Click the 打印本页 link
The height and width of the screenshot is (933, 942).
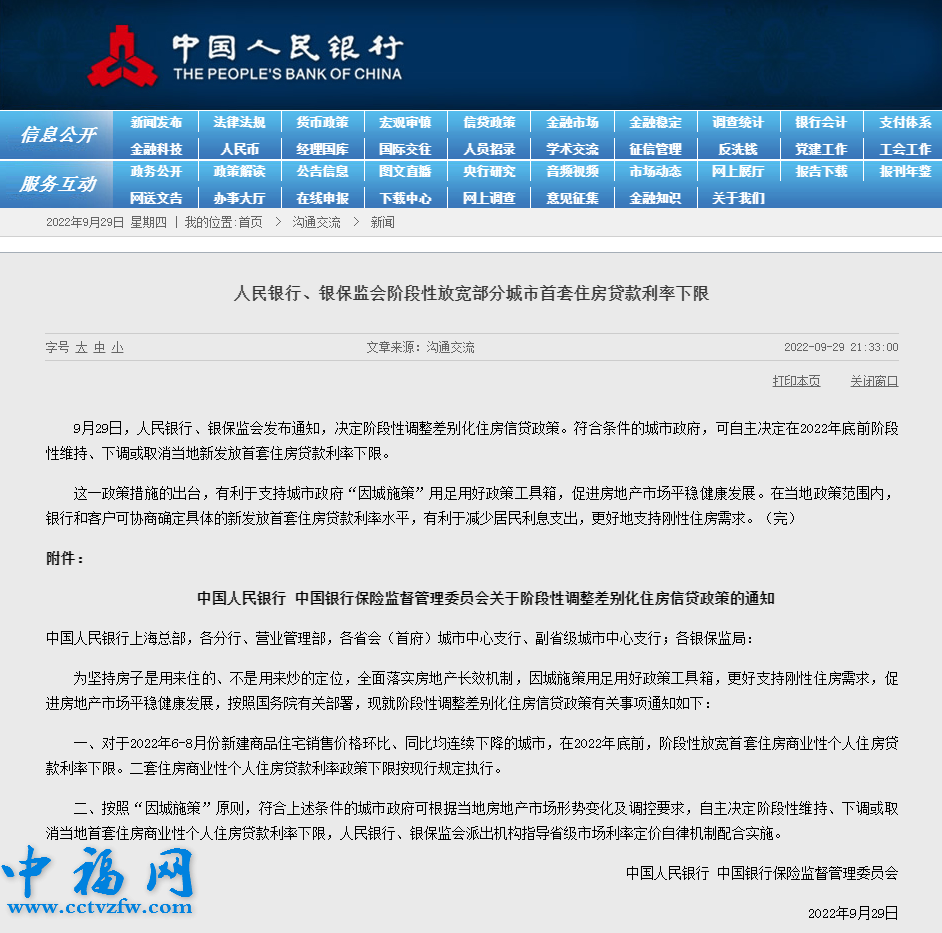[796, 381]
